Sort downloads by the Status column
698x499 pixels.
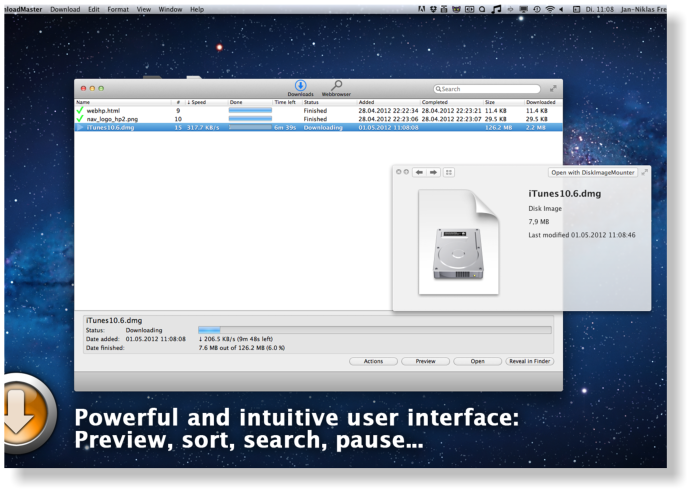(329, 102)
